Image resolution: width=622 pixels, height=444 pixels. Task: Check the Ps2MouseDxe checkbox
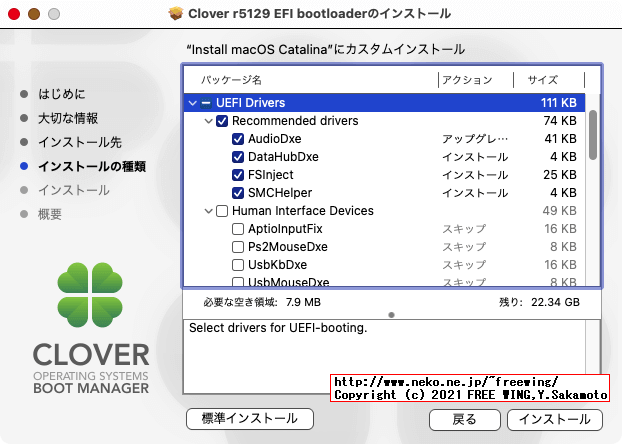pyautogui.click(x=238, y=247)
